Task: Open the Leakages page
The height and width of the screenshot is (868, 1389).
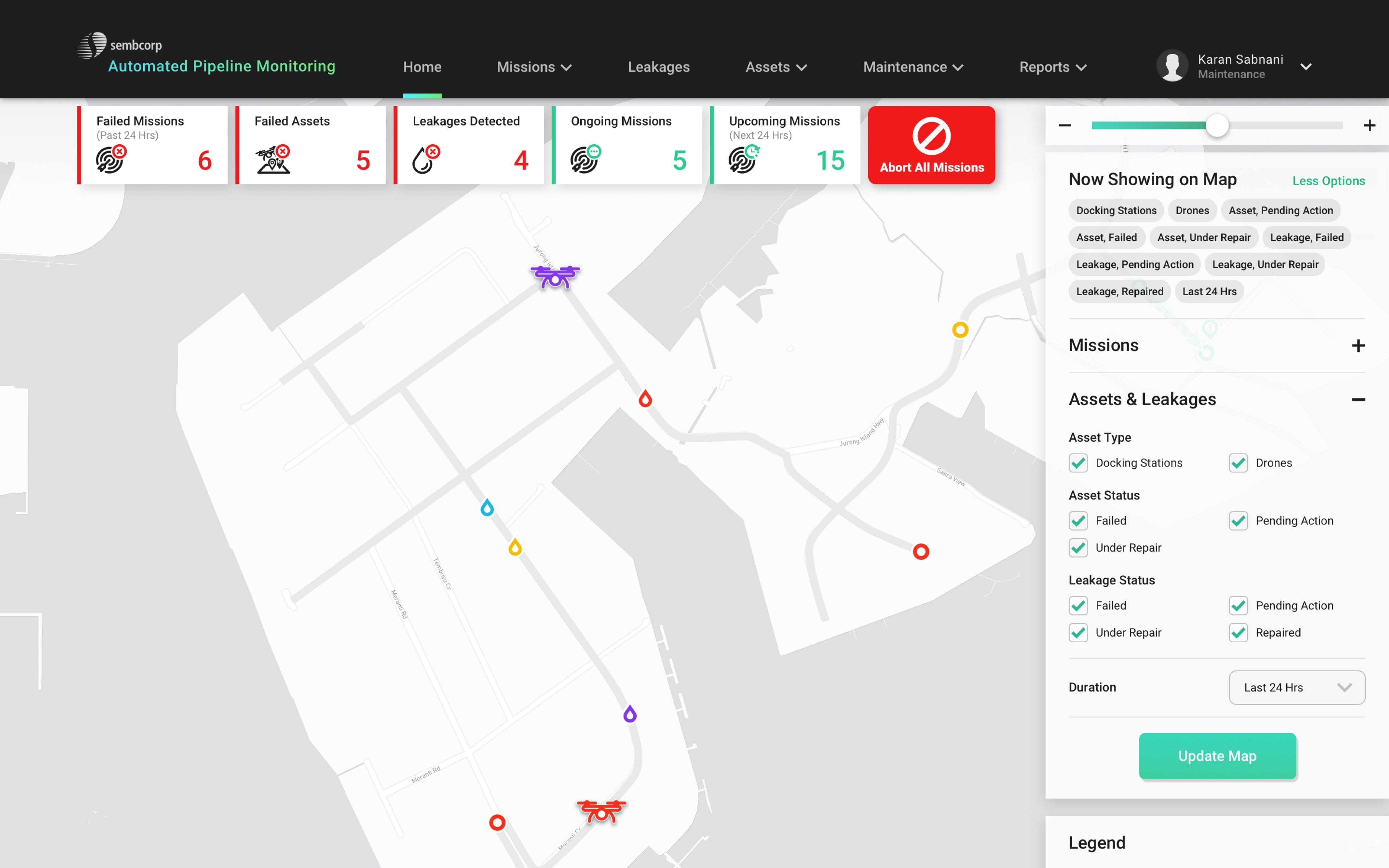Action: coord(658,67)
